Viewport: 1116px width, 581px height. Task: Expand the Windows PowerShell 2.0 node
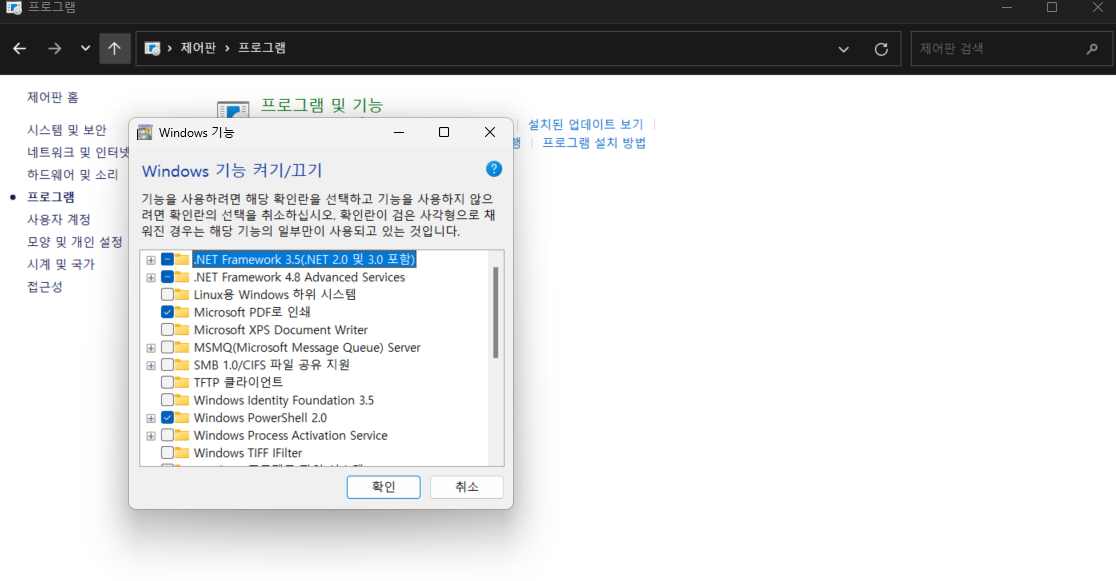tap(151, 418)
